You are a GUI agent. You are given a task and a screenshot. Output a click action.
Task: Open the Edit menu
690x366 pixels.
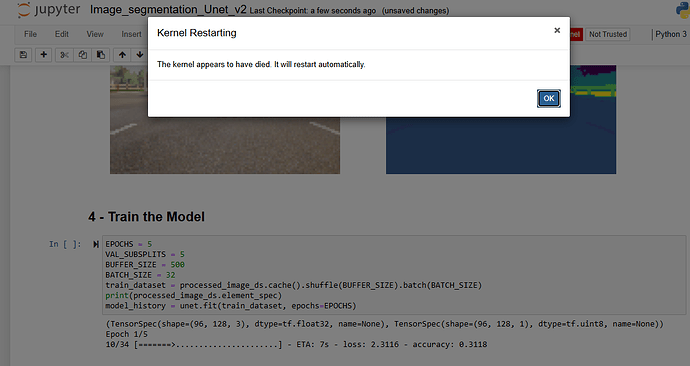click(62, 34)
